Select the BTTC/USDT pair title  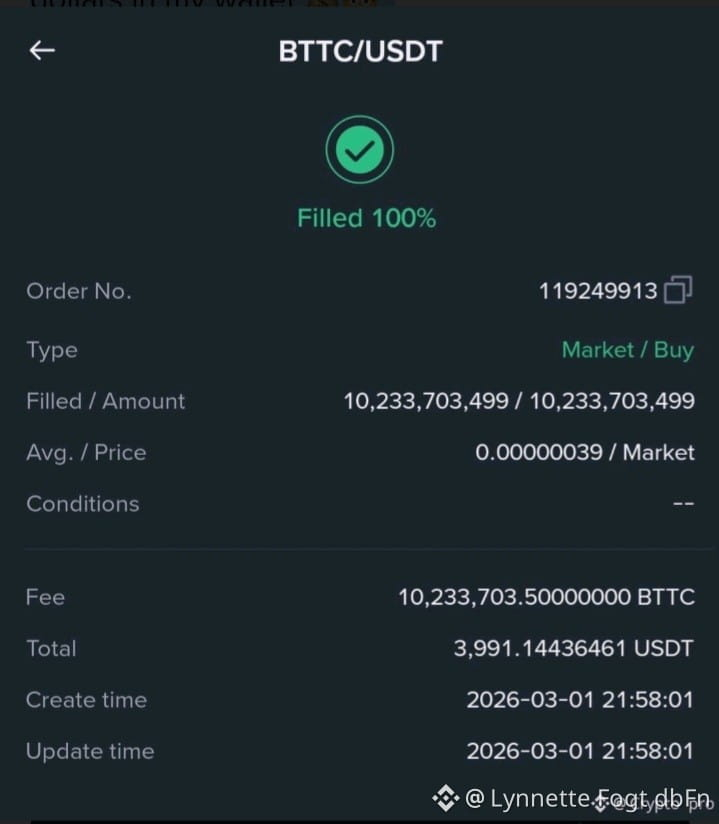361,52
